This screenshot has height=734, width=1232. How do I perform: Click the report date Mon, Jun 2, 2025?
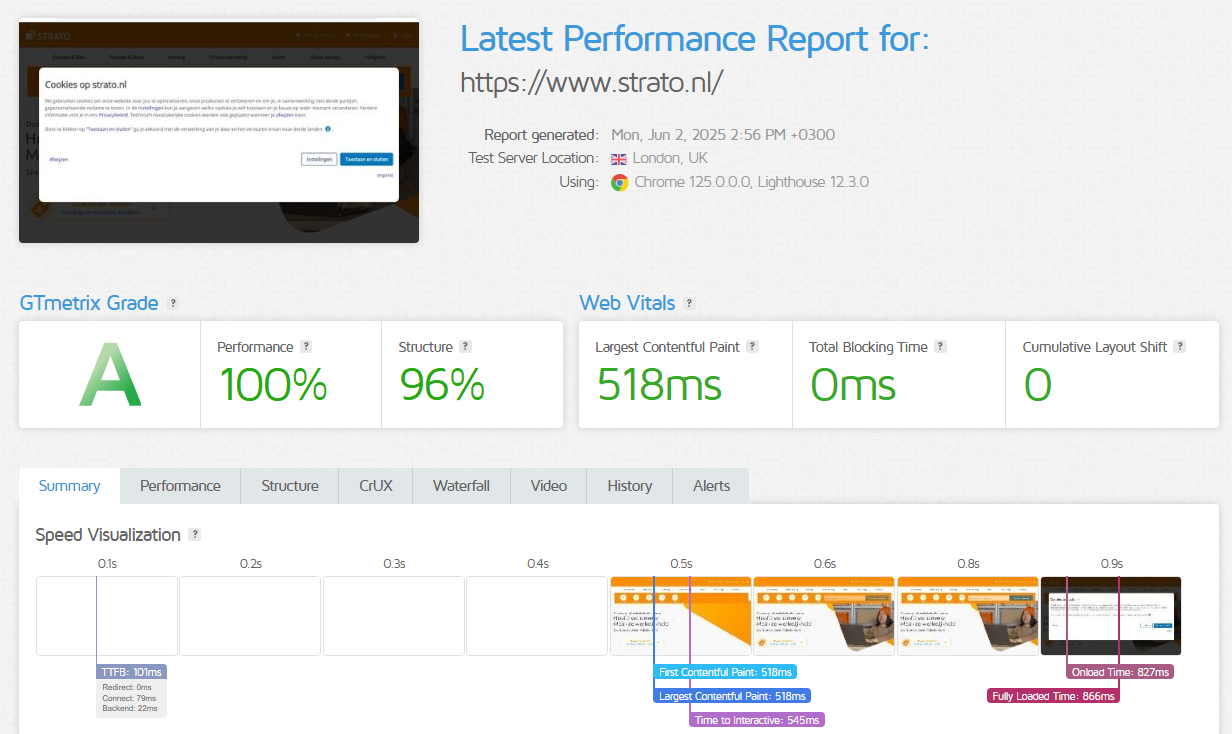point(723,135)
